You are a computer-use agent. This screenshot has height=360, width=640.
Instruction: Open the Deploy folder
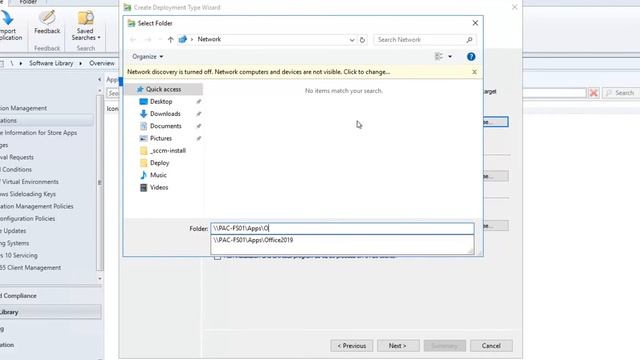point(159,163)
